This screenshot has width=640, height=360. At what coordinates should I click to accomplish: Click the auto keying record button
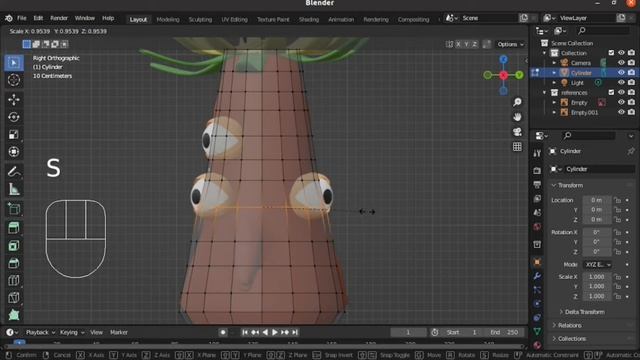pos(223,332)
